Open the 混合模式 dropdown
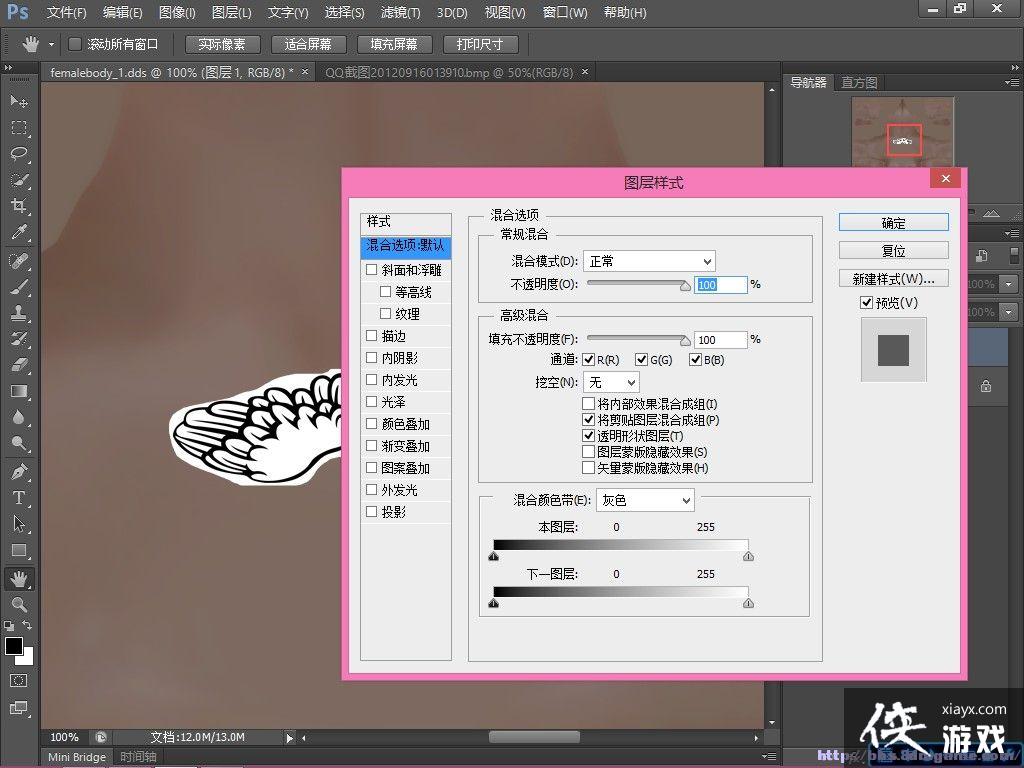The image size is (1024, 768). 649,261
